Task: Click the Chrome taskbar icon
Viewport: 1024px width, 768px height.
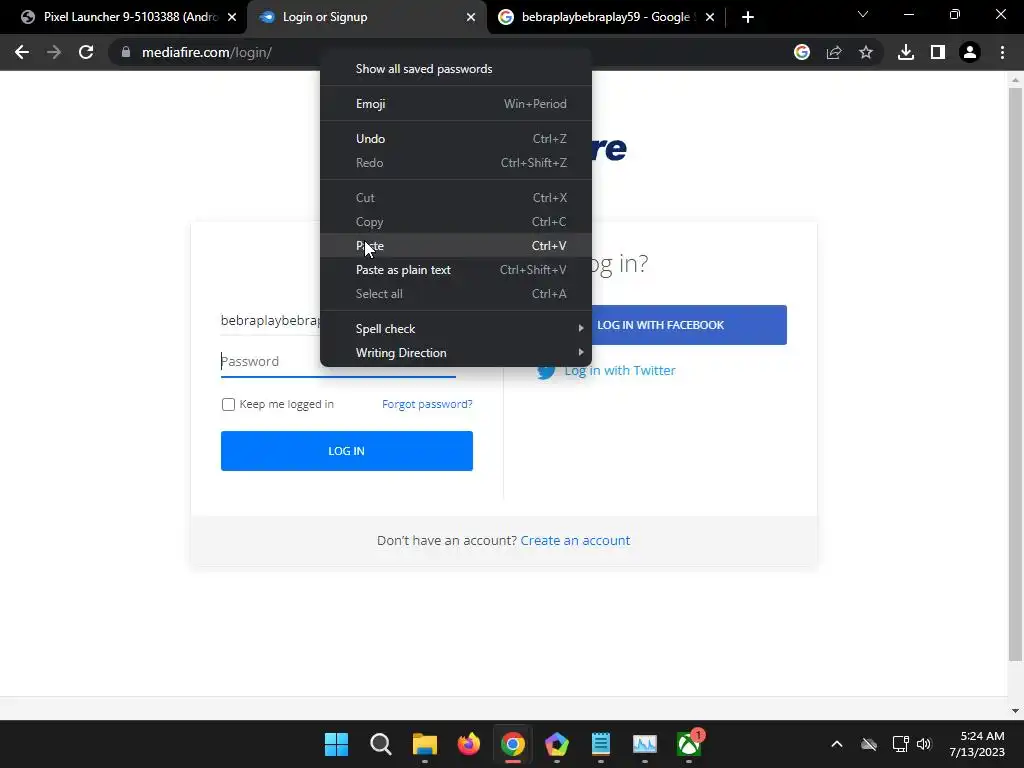Action: point(513,744)
